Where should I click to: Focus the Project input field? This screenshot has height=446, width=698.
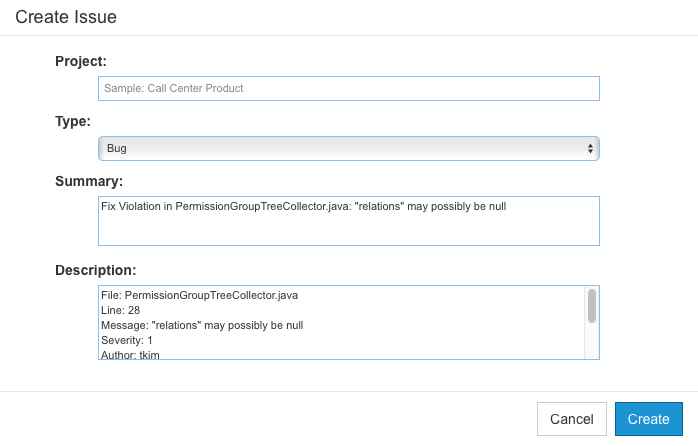(349, 88)
